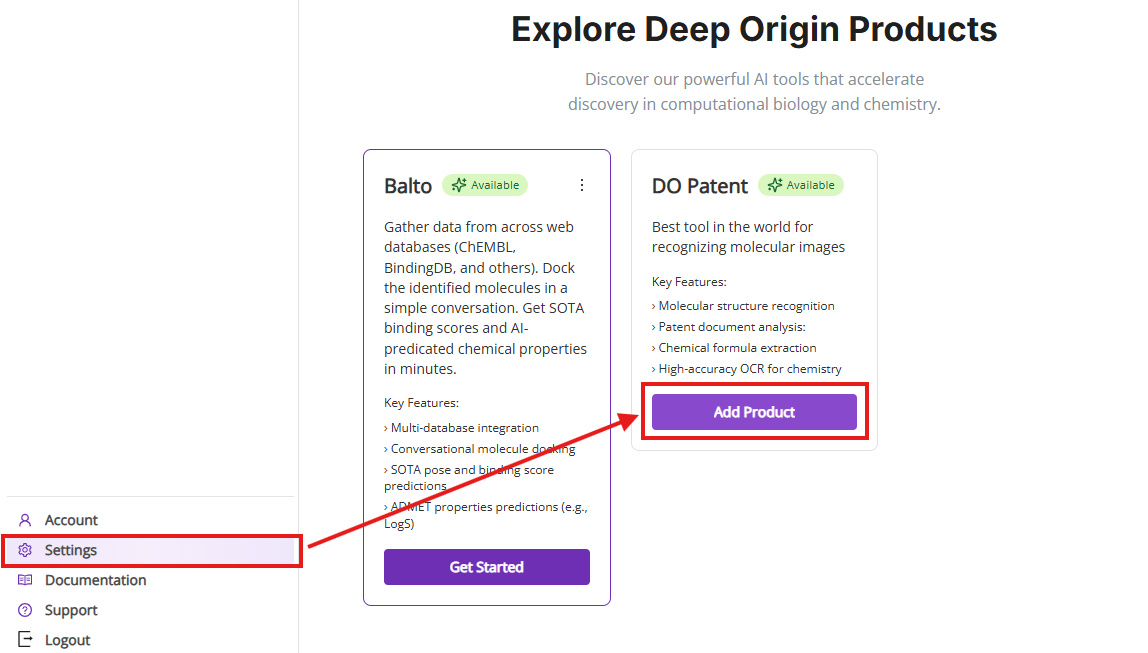Click the Logout arrow icon

[x=26, y=640]
